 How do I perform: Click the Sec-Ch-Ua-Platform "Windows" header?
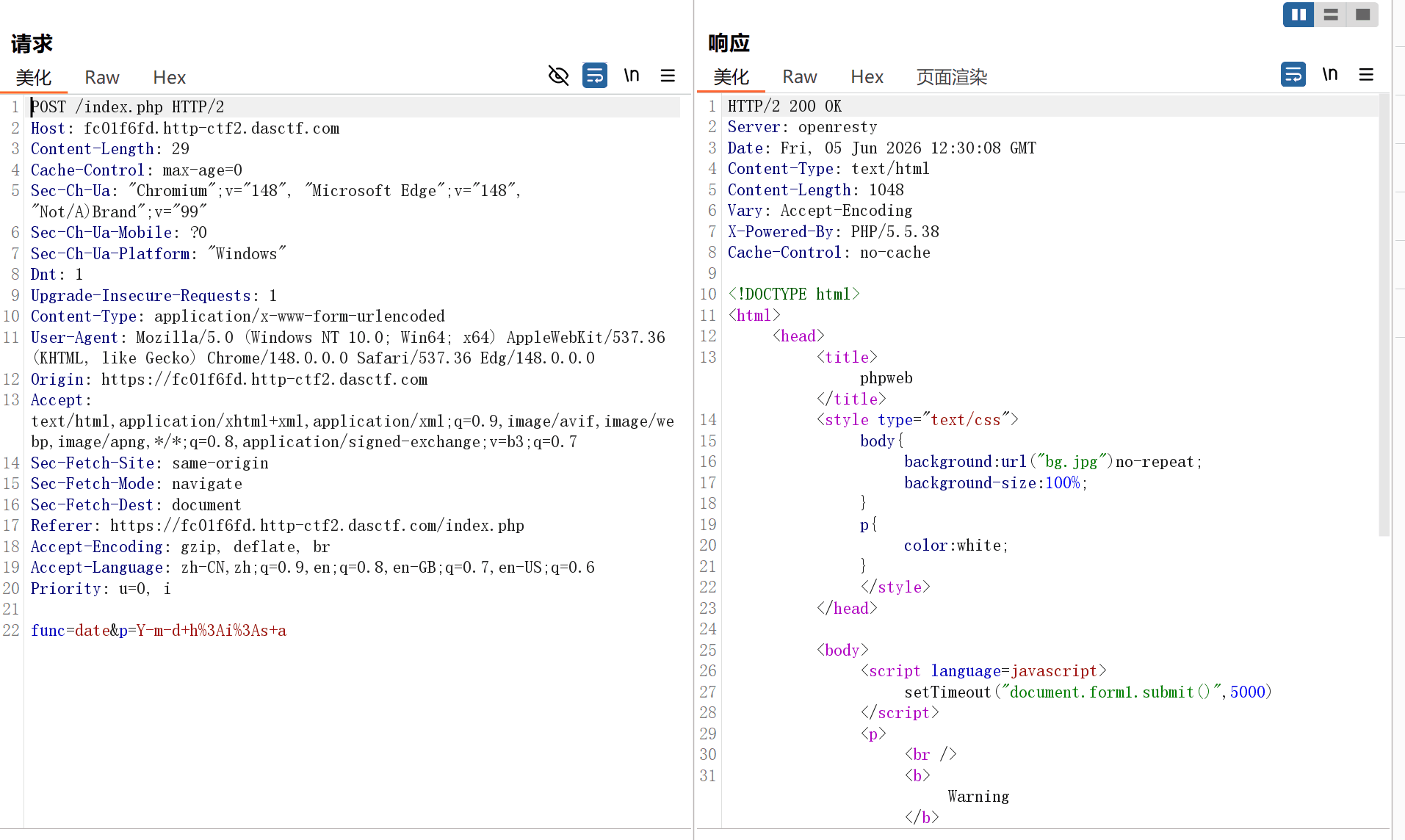[x=159, y=254]
